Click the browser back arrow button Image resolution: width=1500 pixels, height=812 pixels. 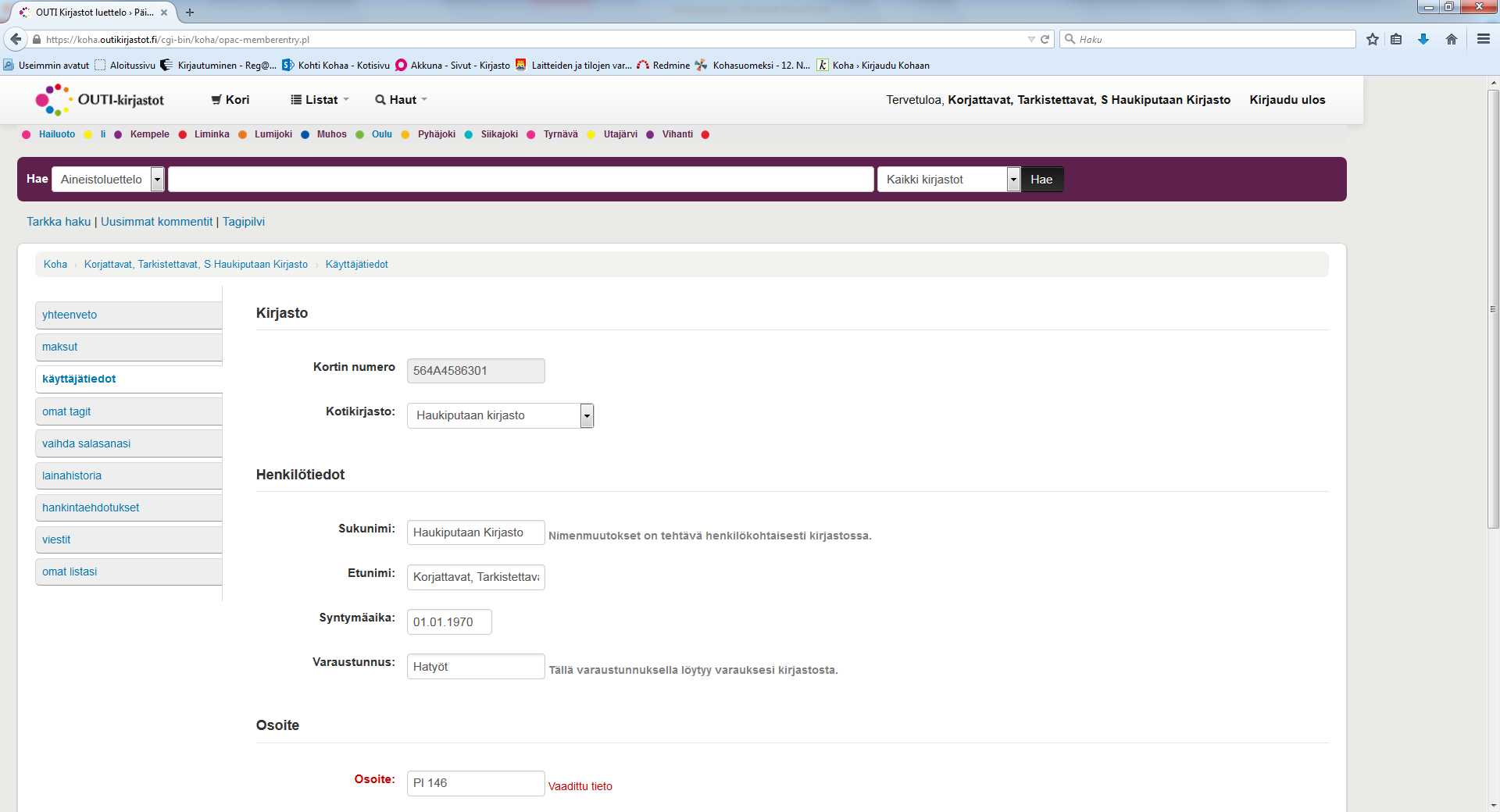point(16,39)
